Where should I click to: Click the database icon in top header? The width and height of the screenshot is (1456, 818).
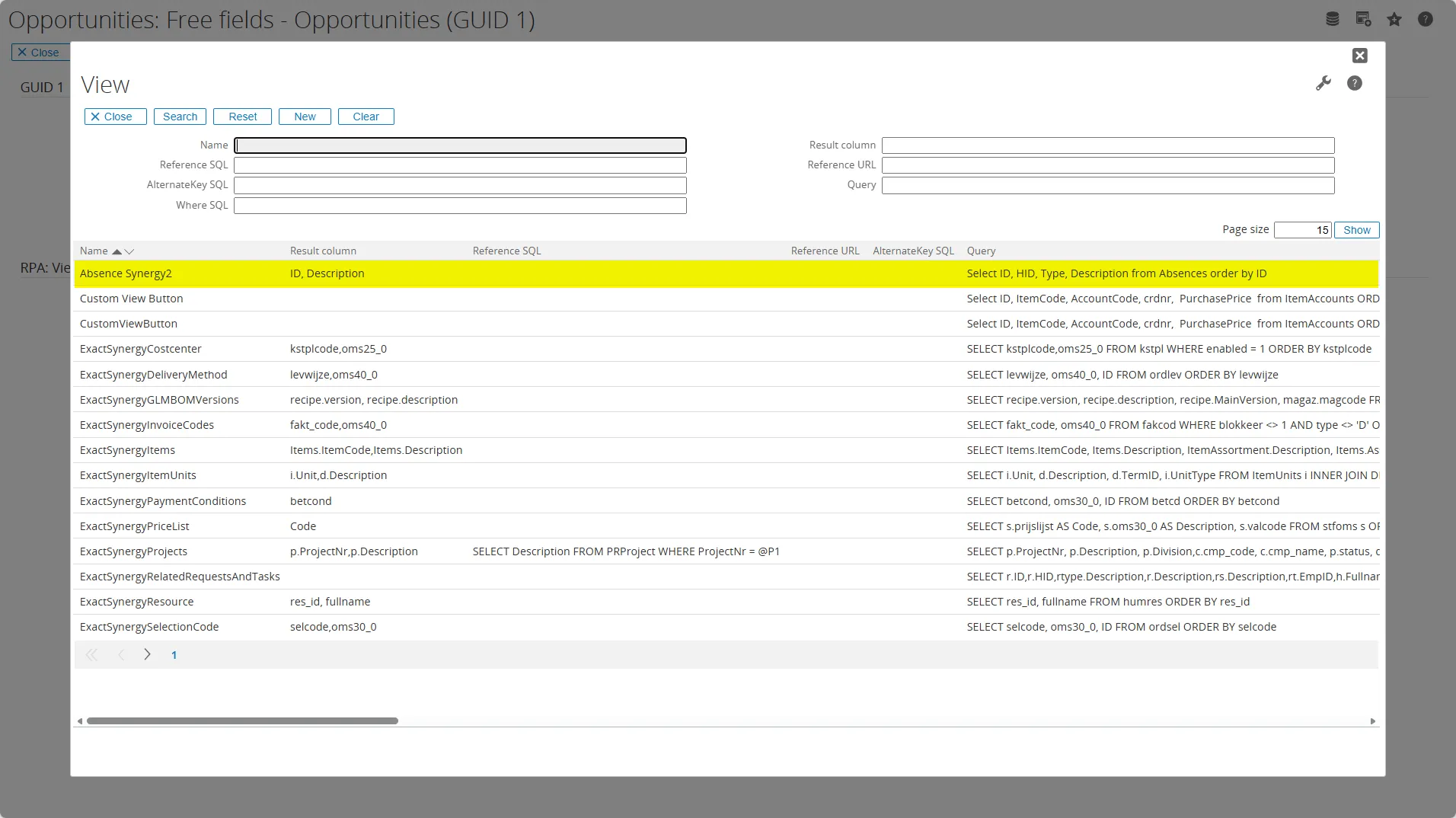pos(1332,20)
